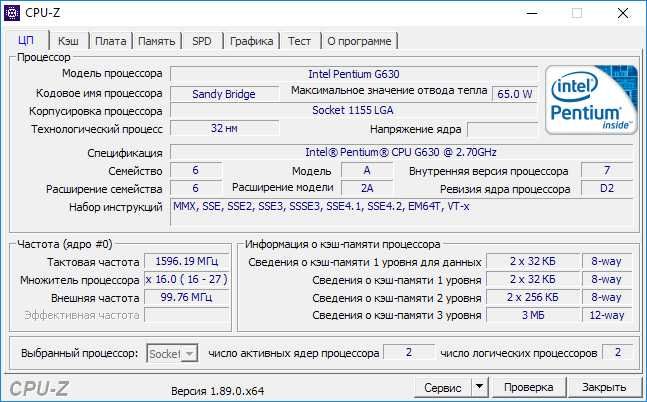Click the L1 data cache 2 x 32 КБ value
The image size is (647, 402).
[533, 261]
